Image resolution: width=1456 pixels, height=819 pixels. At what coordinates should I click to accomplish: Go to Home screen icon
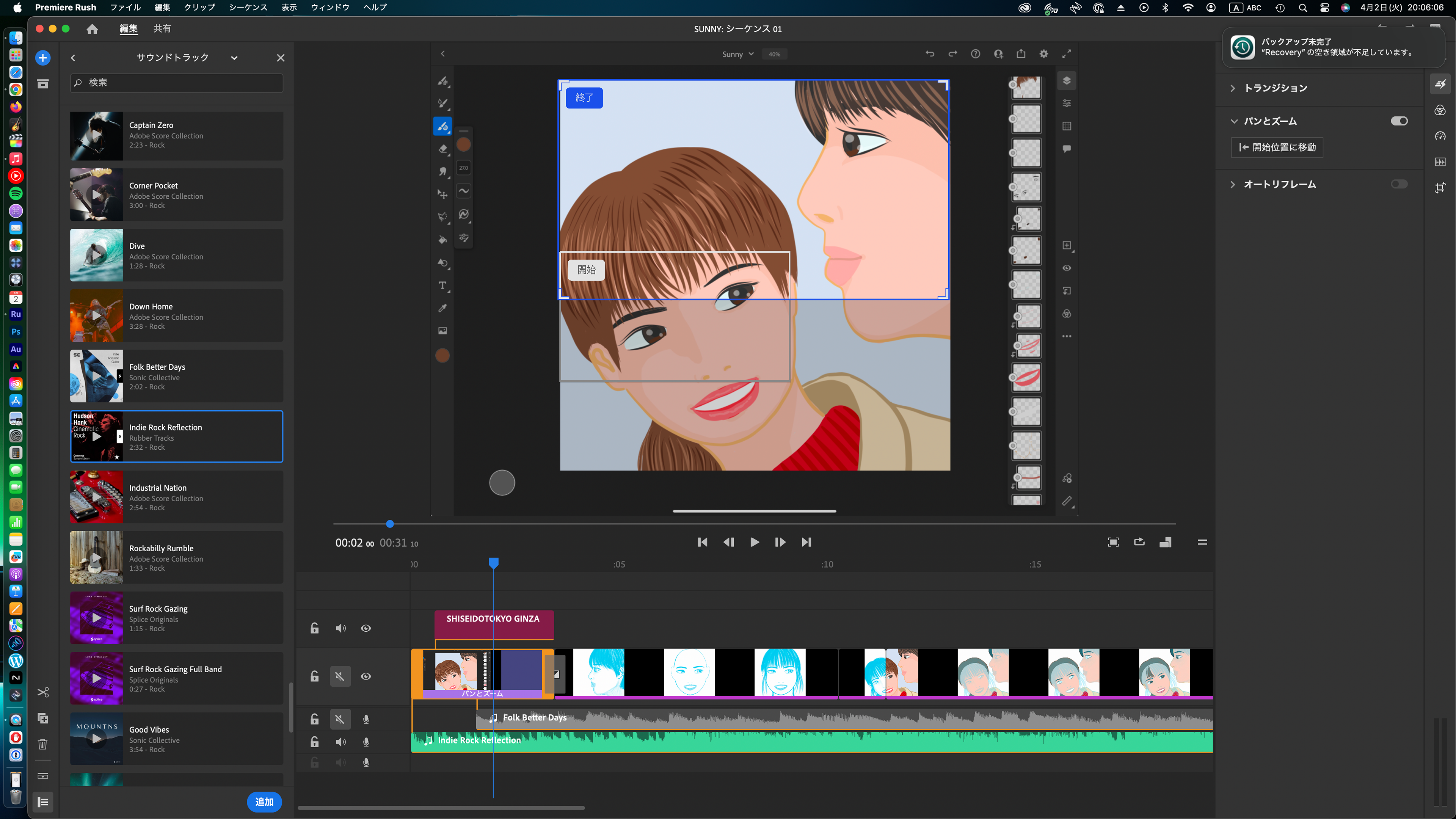[x=92, y=29]
